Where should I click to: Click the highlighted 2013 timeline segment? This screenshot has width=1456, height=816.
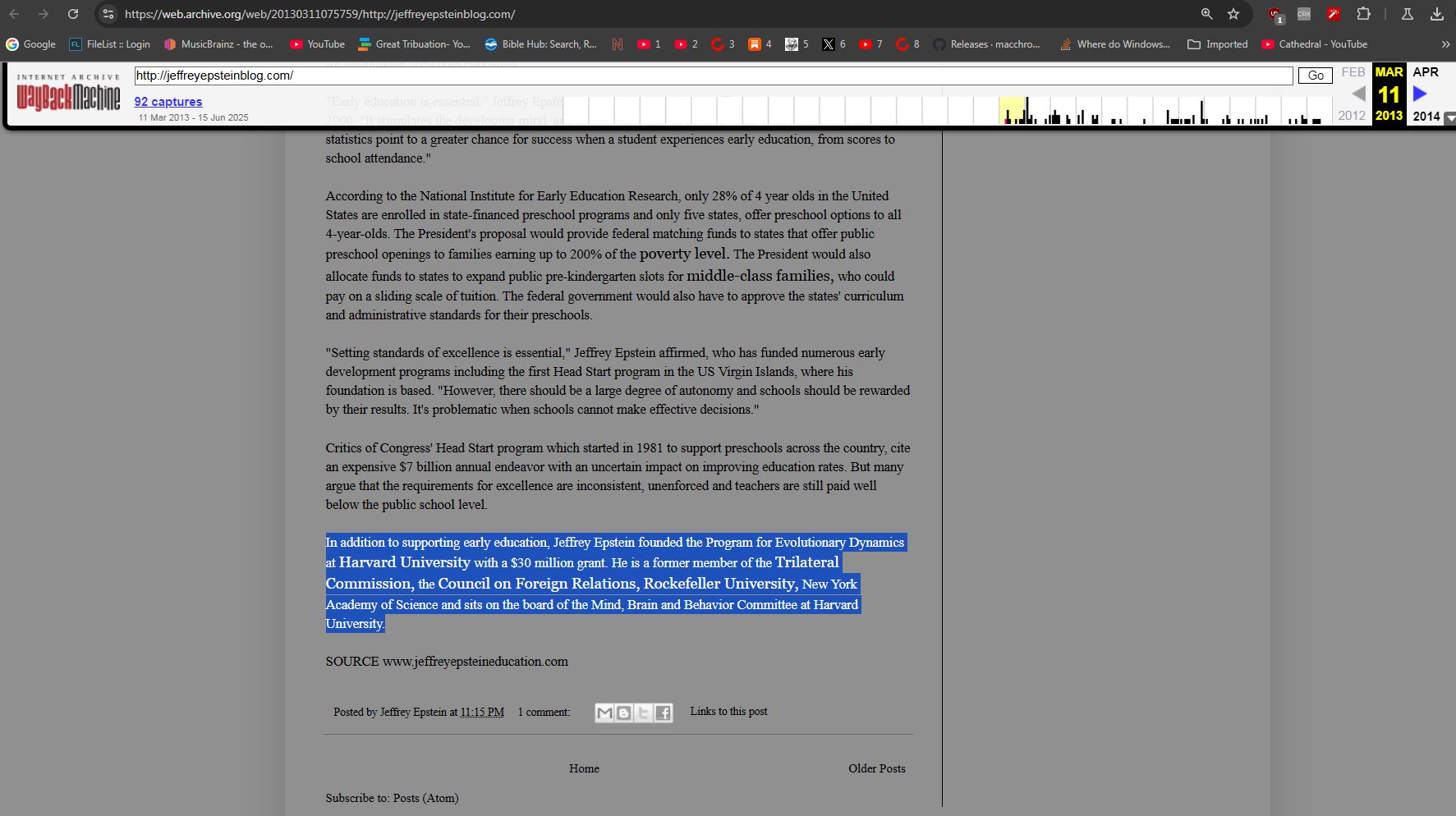click(x=1012, y=110)
